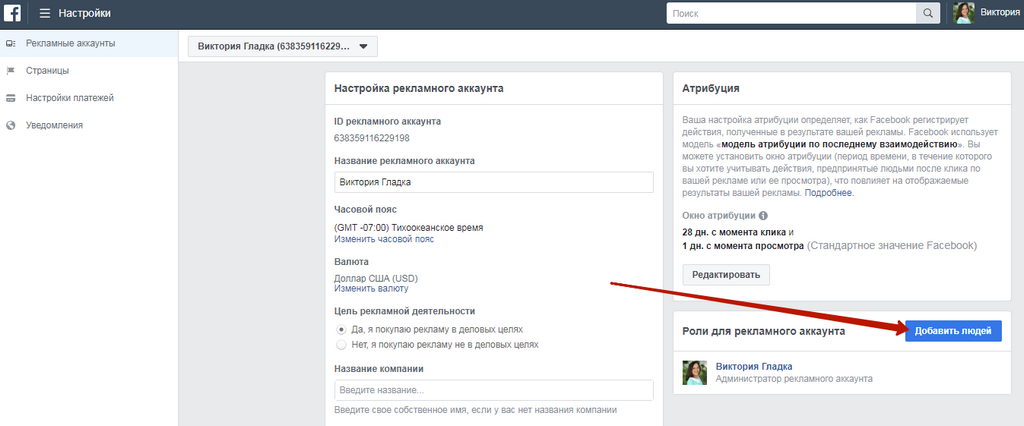This screenshot has height=426, width=1024.
Task: Click Администратор рекламного аккаунта role text
Action: click(x=793, y=379)
